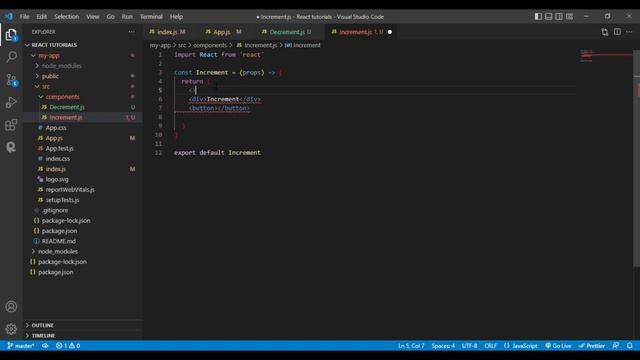Open the Terminal menu

151,17
